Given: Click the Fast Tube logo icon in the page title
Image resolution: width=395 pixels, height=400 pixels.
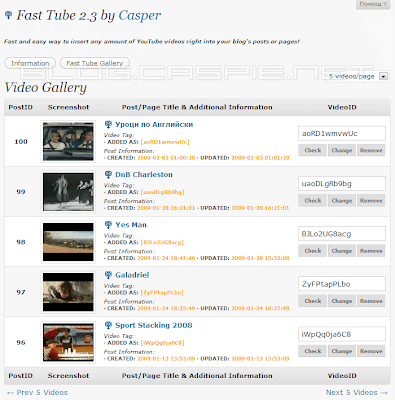Looking at the screenshot, I should pyautogui.click(x=9, y=15).
